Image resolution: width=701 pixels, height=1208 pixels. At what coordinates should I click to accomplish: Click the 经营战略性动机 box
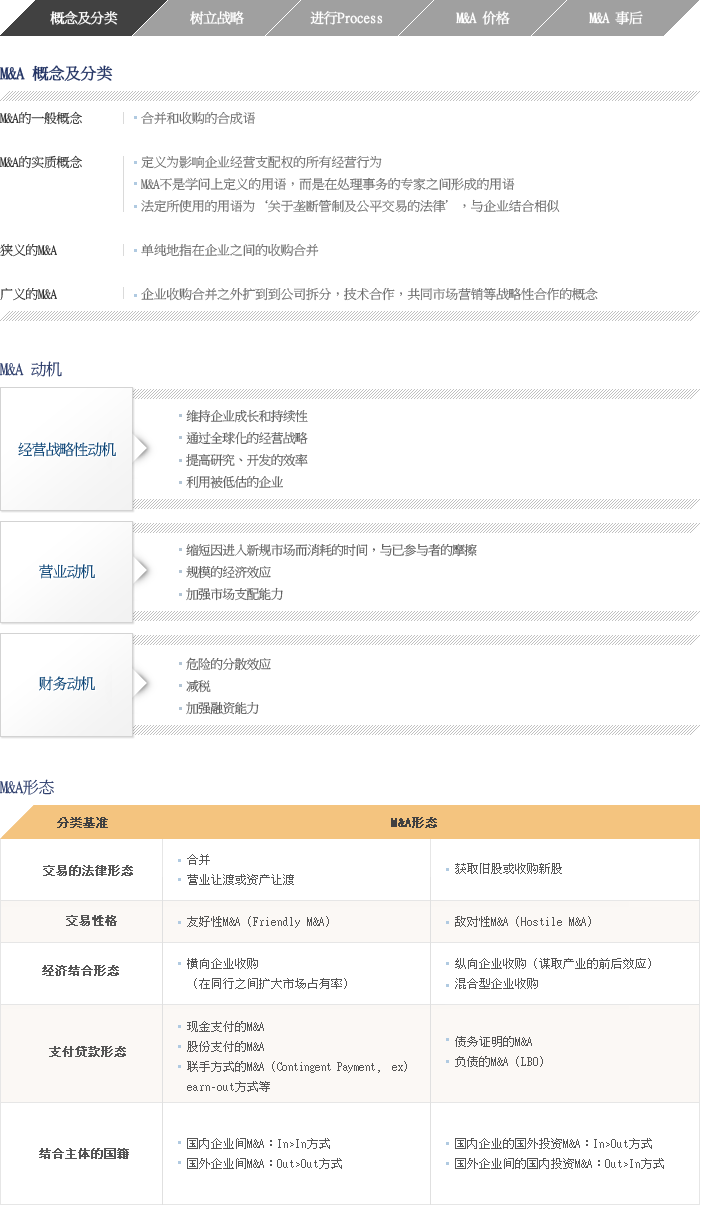(x=67, y=450)
